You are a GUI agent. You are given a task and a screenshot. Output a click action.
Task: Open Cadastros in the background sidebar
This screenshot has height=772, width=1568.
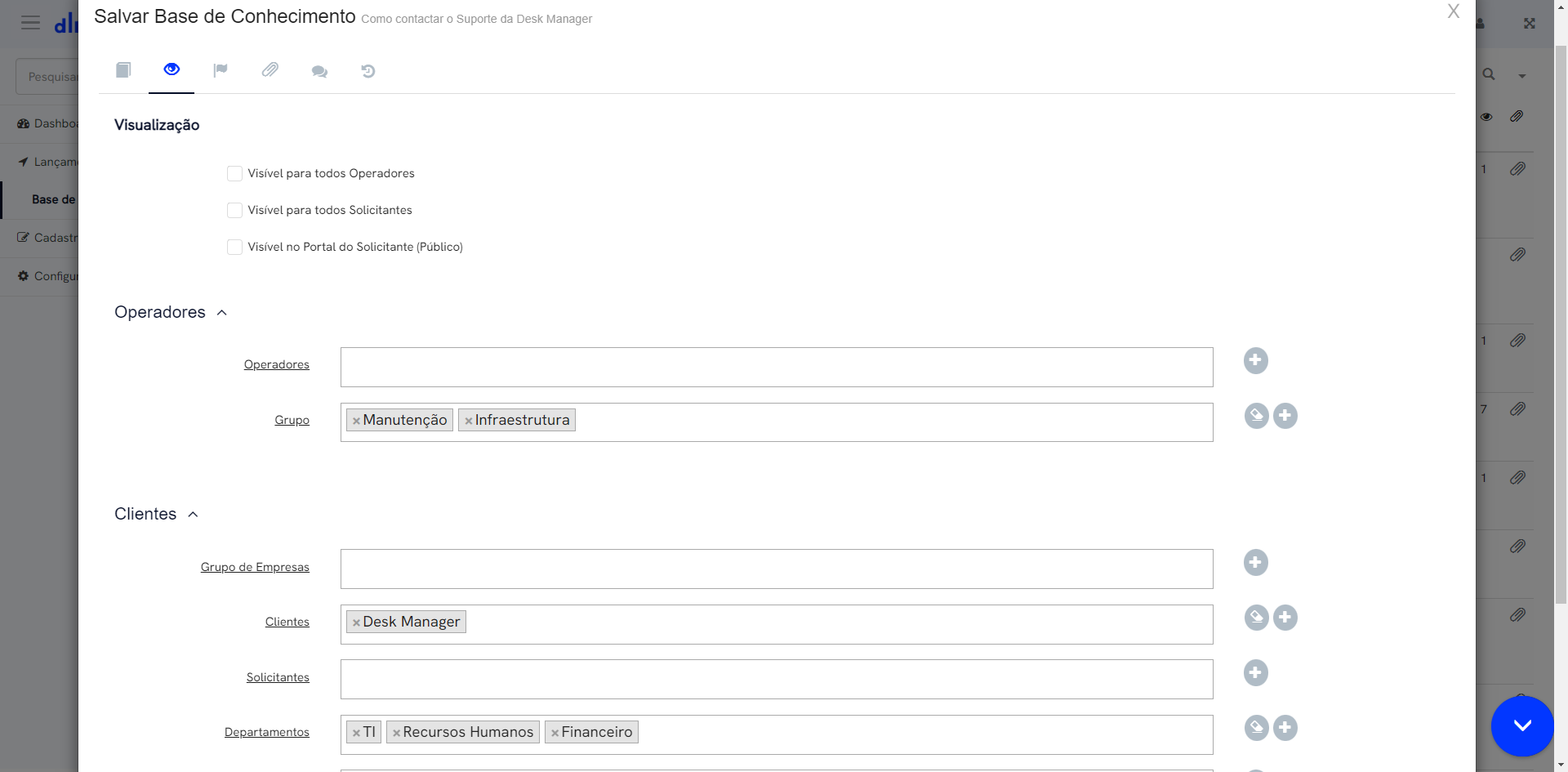(x=47, y=238)
